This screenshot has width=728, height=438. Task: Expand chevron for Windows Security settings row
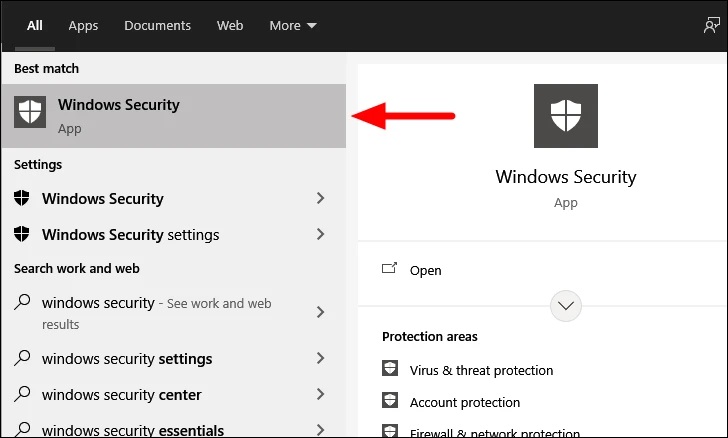tap(320, 234)
